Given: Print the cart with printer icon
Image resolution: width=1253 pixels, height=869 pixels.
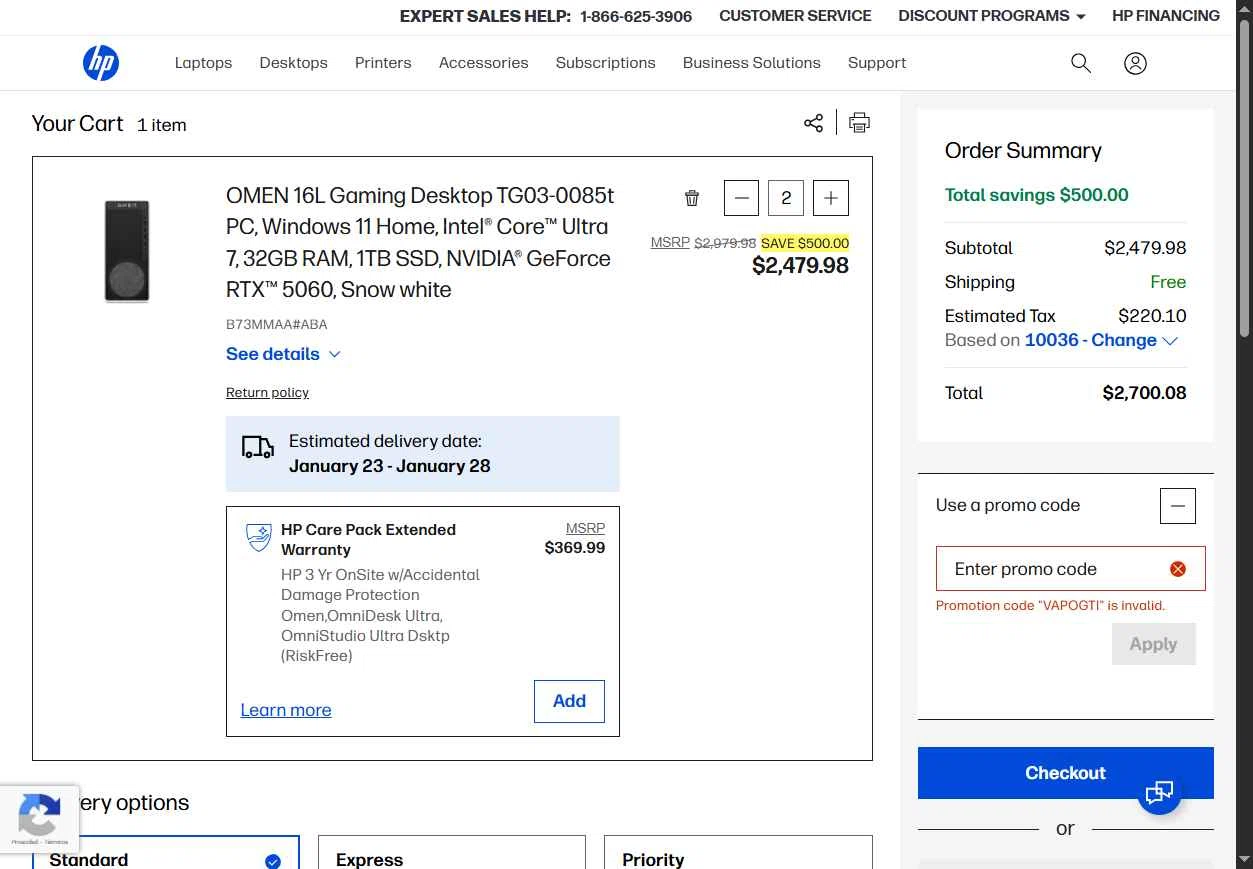Looking at the screenshot, I should click(x=859, y=123).
